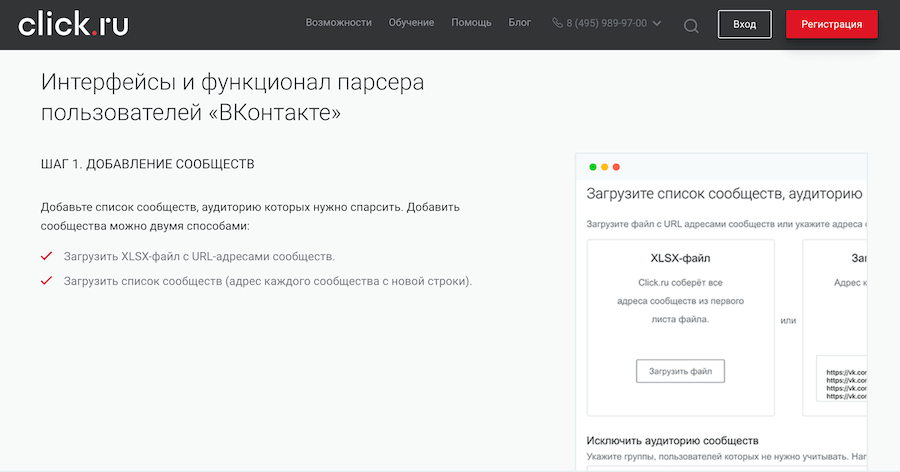Click the phone handset icon
The height and width of the screenshot is (472, 900).
(557, 23)
